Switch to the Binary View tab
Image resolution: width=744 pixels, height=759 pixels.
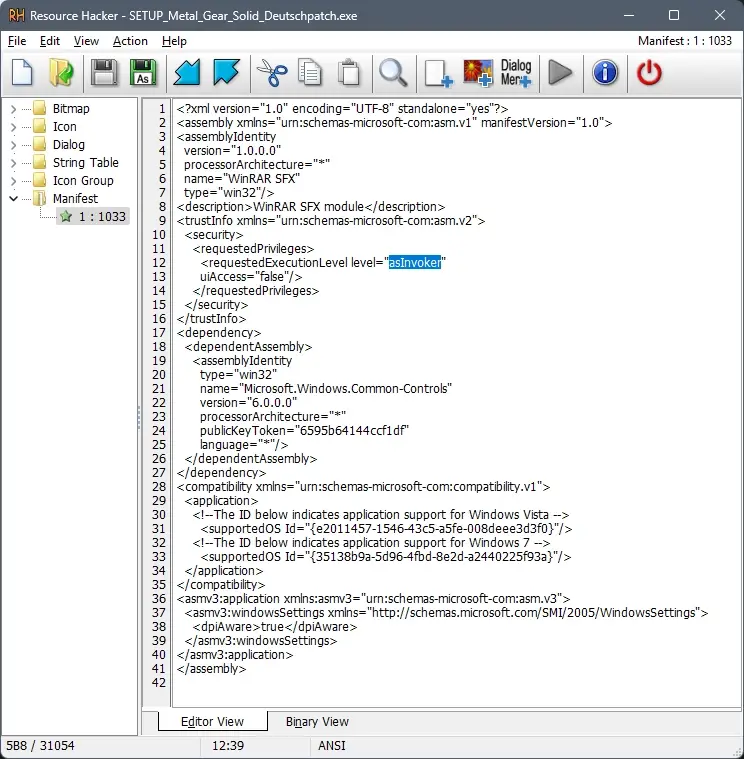[317, 722]
